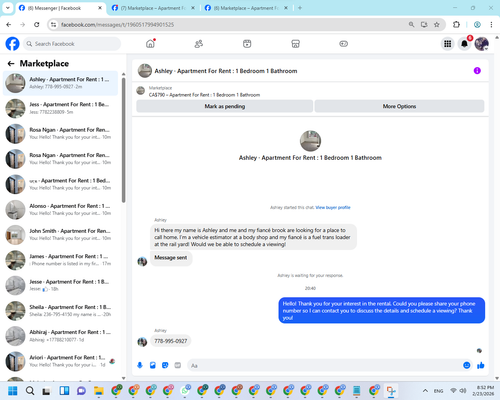Image resolution: width=500 pixels, height=400 pixels.
Task: Open the Marketplace storefront icon
Action: pyautogui.click(x=295, y=44)
